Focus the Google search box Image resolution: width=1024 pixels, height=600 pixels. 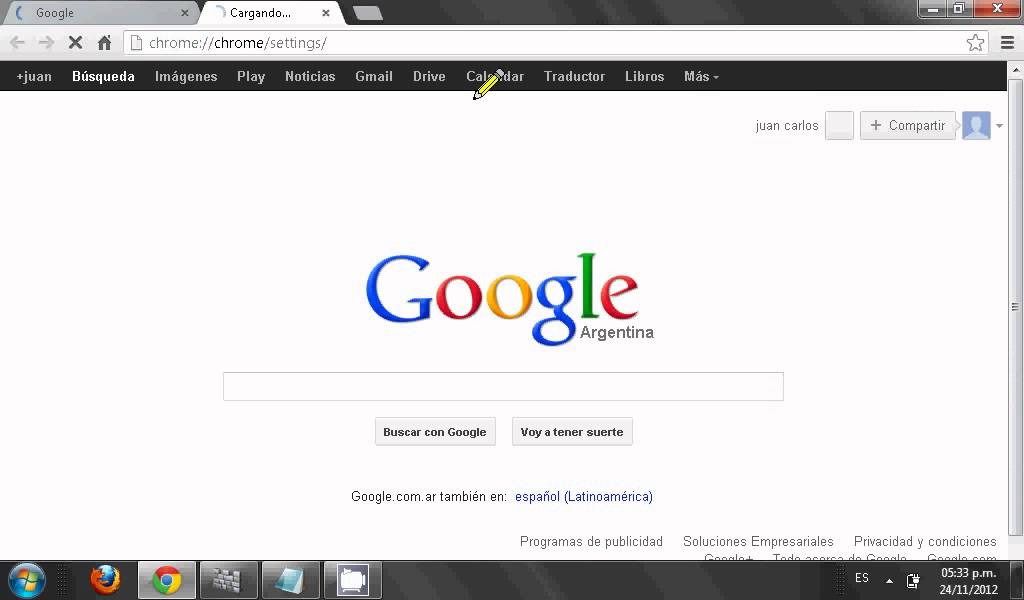pyautogui.click(x=504, y=387)
